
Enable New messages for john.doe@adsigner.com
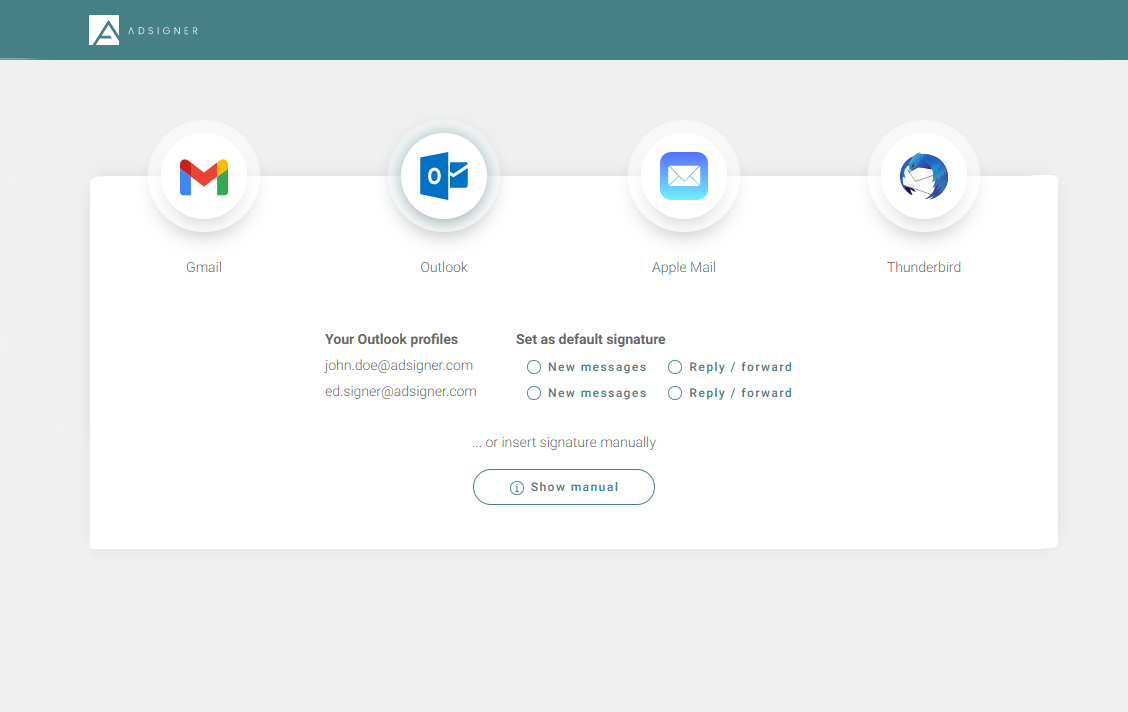coord(534,368)
